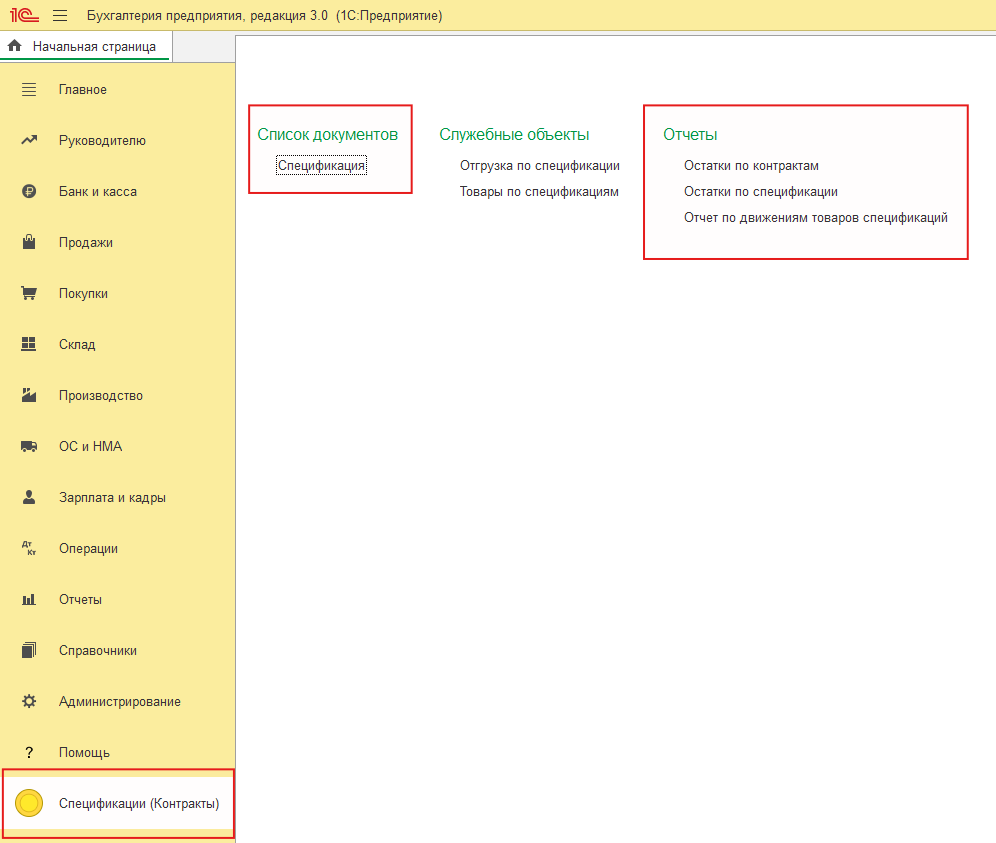The image size is (996, 843).
Task: Click the Помощь question mark icon
Action: 29,752
